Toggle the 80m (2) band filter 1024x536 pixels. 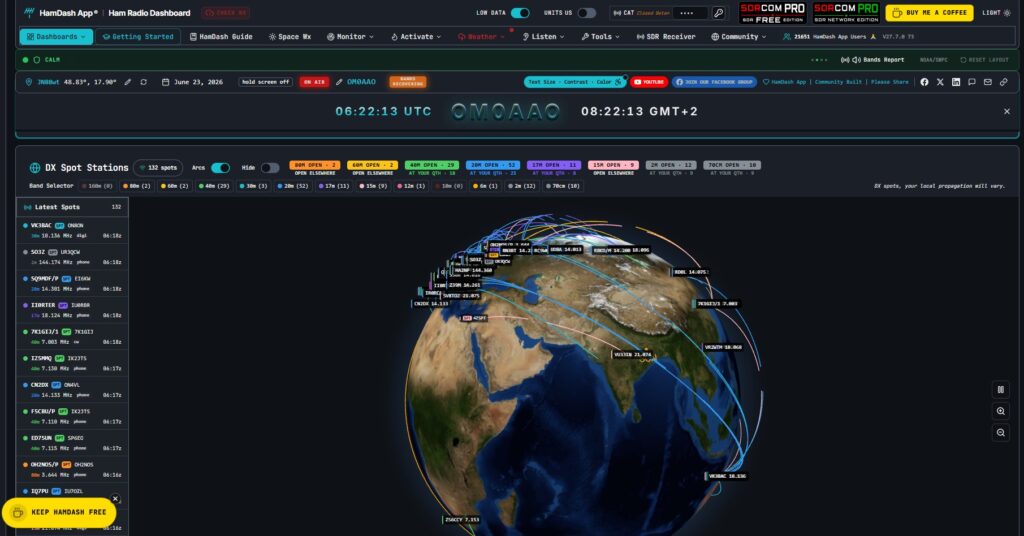click(137, 186)
